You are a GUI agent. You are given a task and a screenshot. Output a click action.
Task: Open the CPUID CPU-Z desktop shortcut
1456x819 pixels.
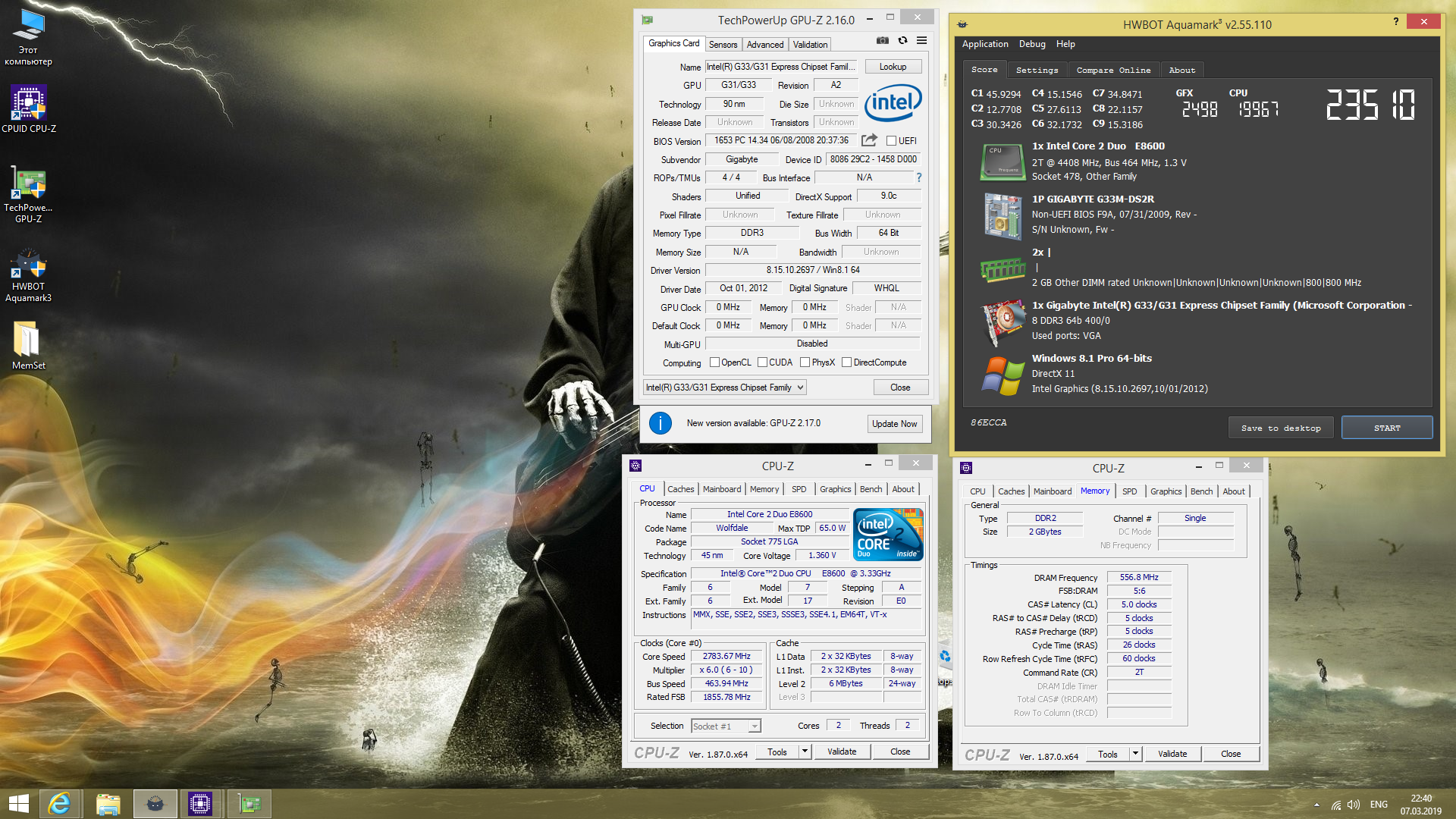point(29,110)
